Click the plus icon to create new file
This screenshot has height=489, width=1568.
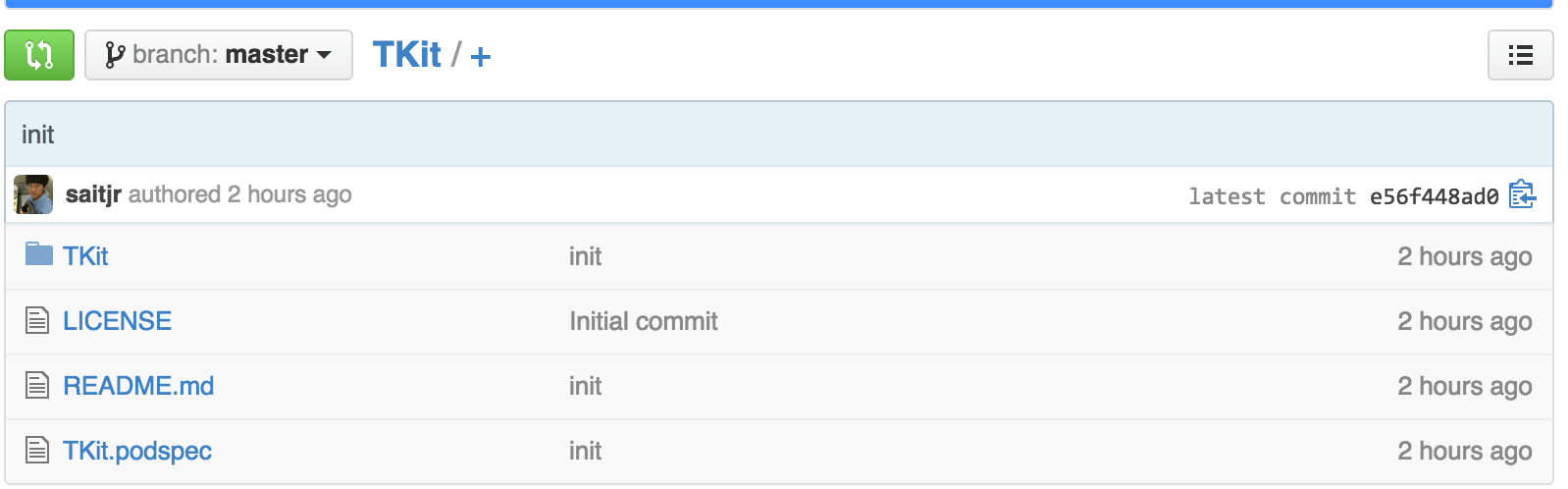(x=481, y=57)
